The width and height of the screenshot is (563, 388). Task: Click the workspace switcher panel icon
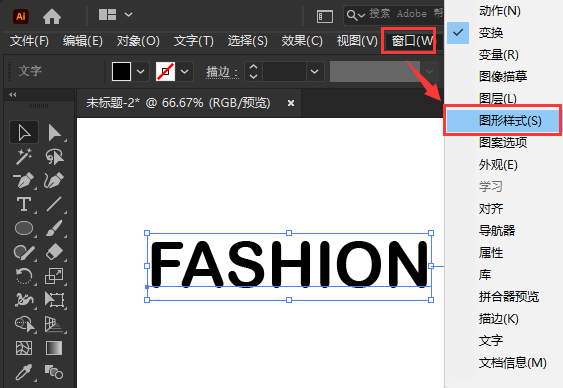(x=325, y=16)
